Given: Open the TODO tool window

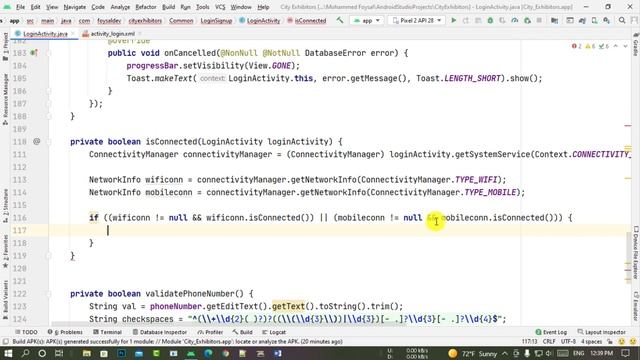Looking at the screenshot, I should [x=26, y=332].
